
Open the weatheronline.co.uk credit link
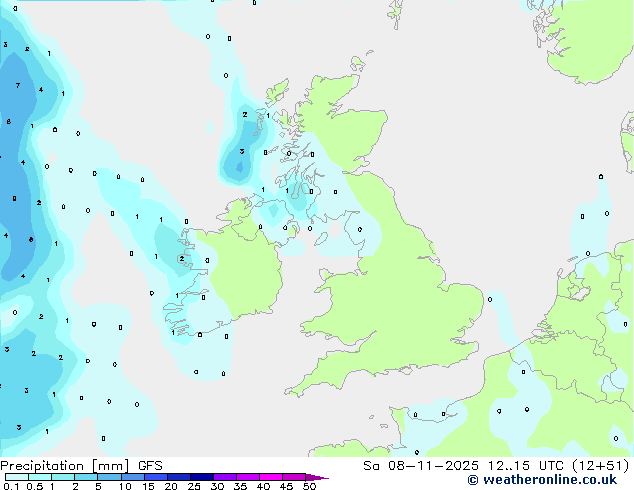542,480
